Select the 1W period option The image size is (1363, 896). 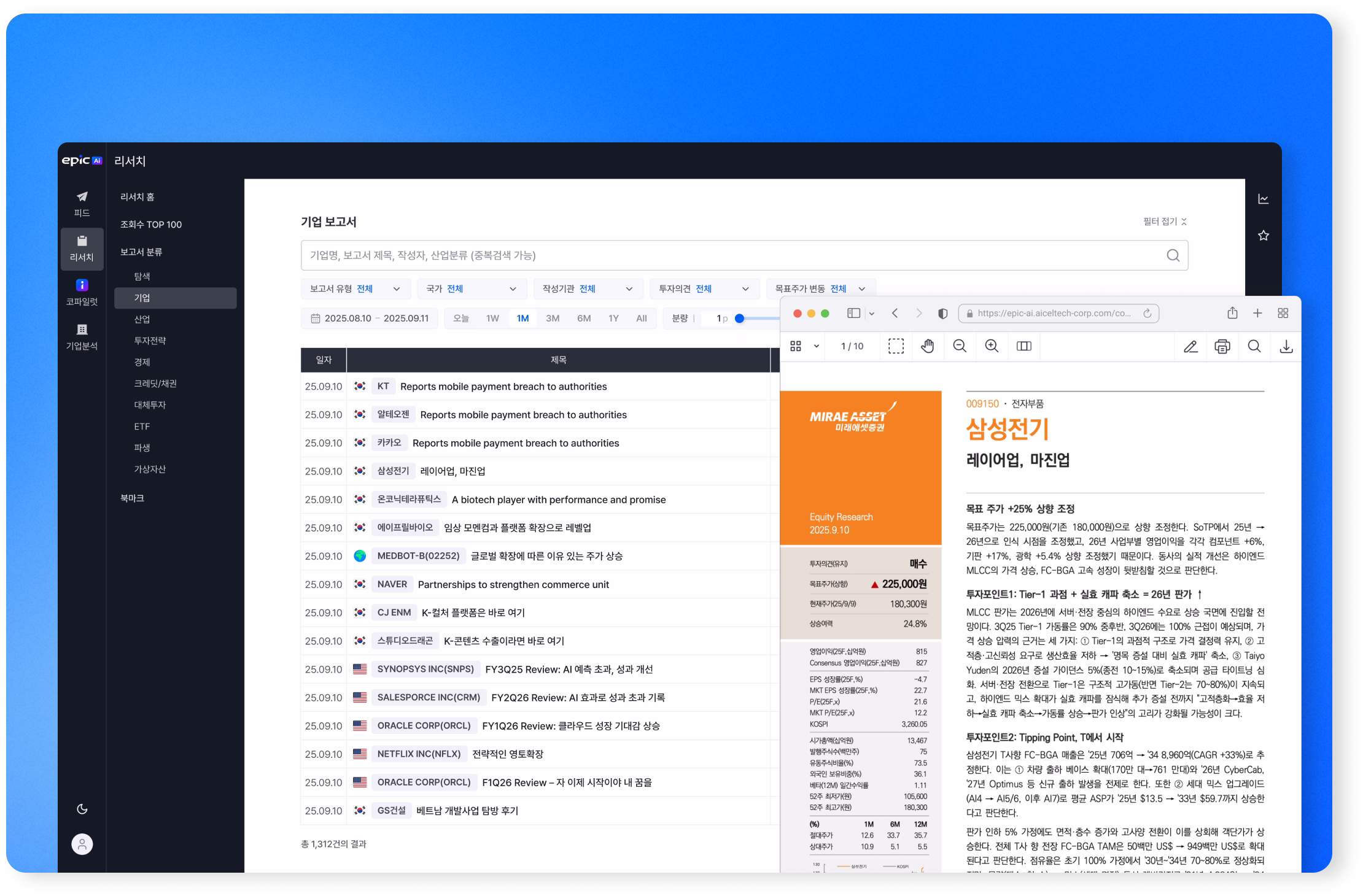[x=492, y=319]
